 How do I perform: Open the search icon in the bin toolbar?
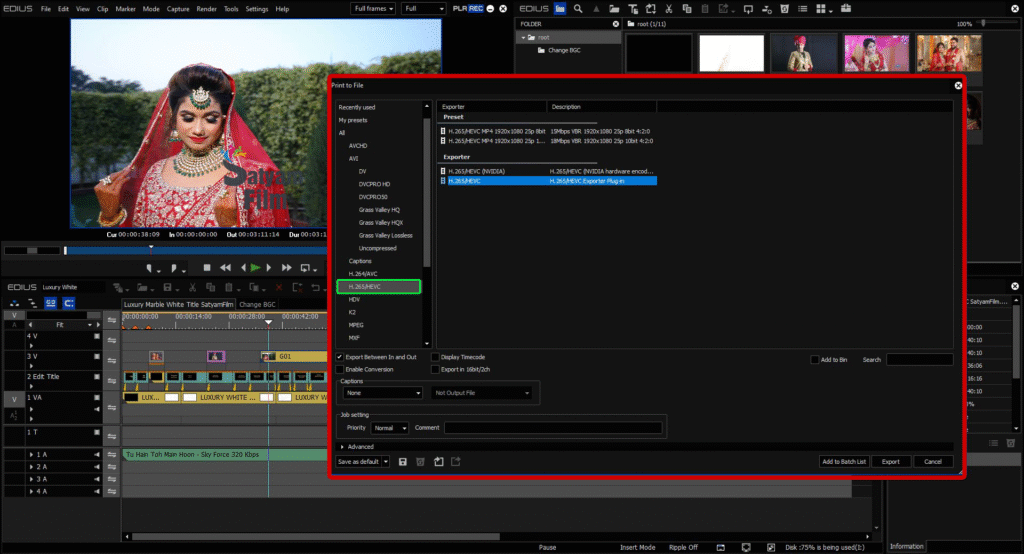(x=578, y=8)
